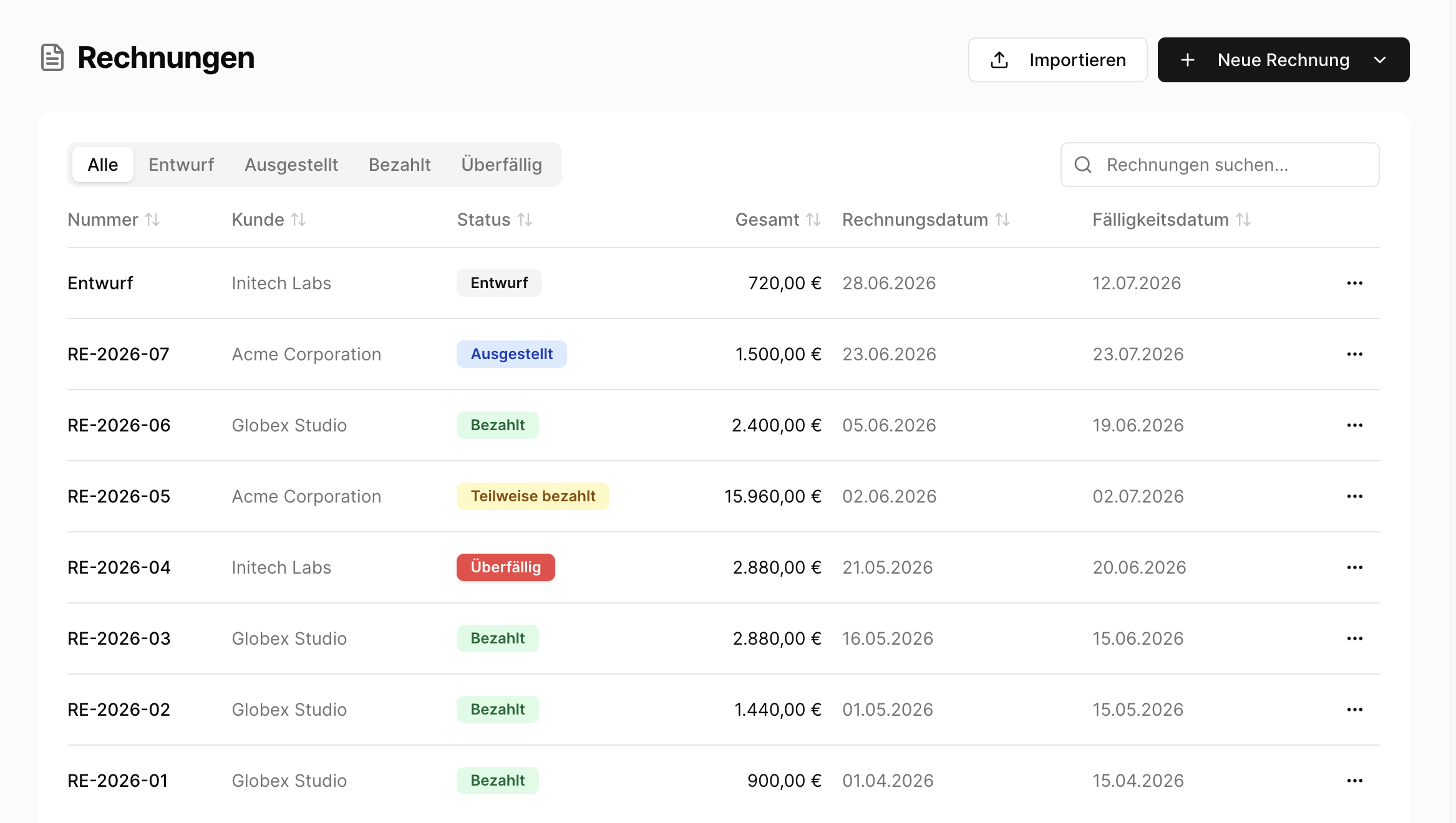Sort by the Kunde column
This screenshot has height=823, width=1456.
[x=269, y=219]
